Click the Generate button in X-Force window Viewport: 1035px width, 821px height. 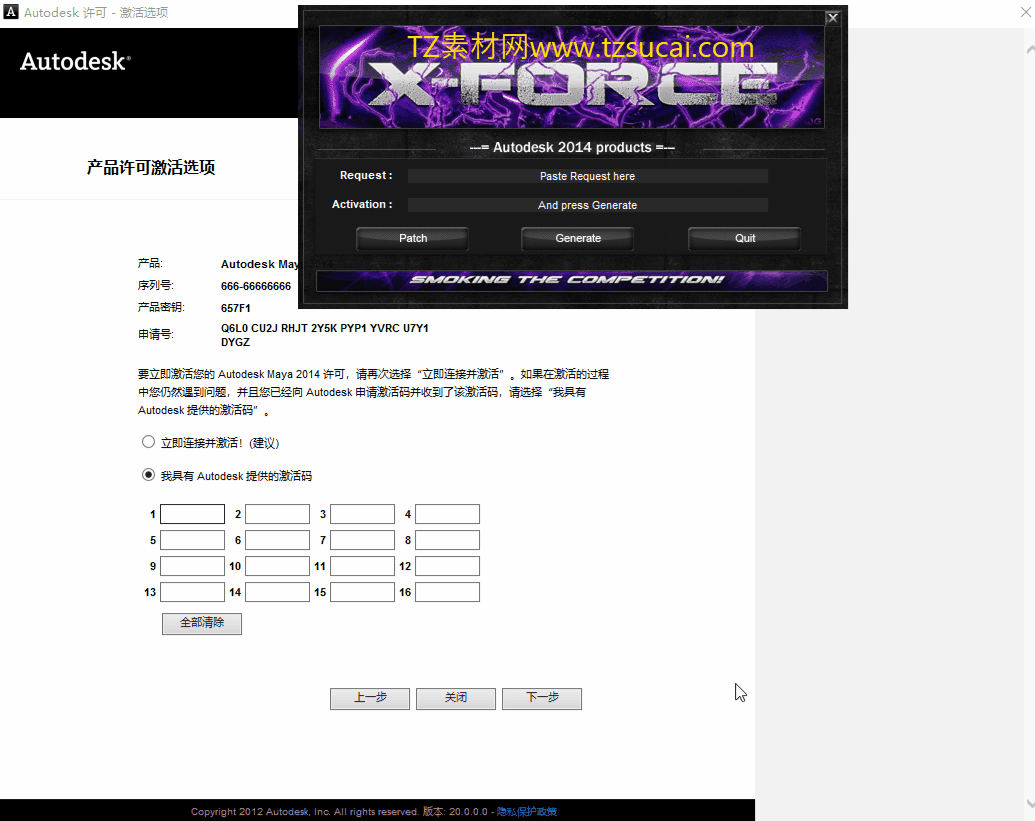coord(578,238)
